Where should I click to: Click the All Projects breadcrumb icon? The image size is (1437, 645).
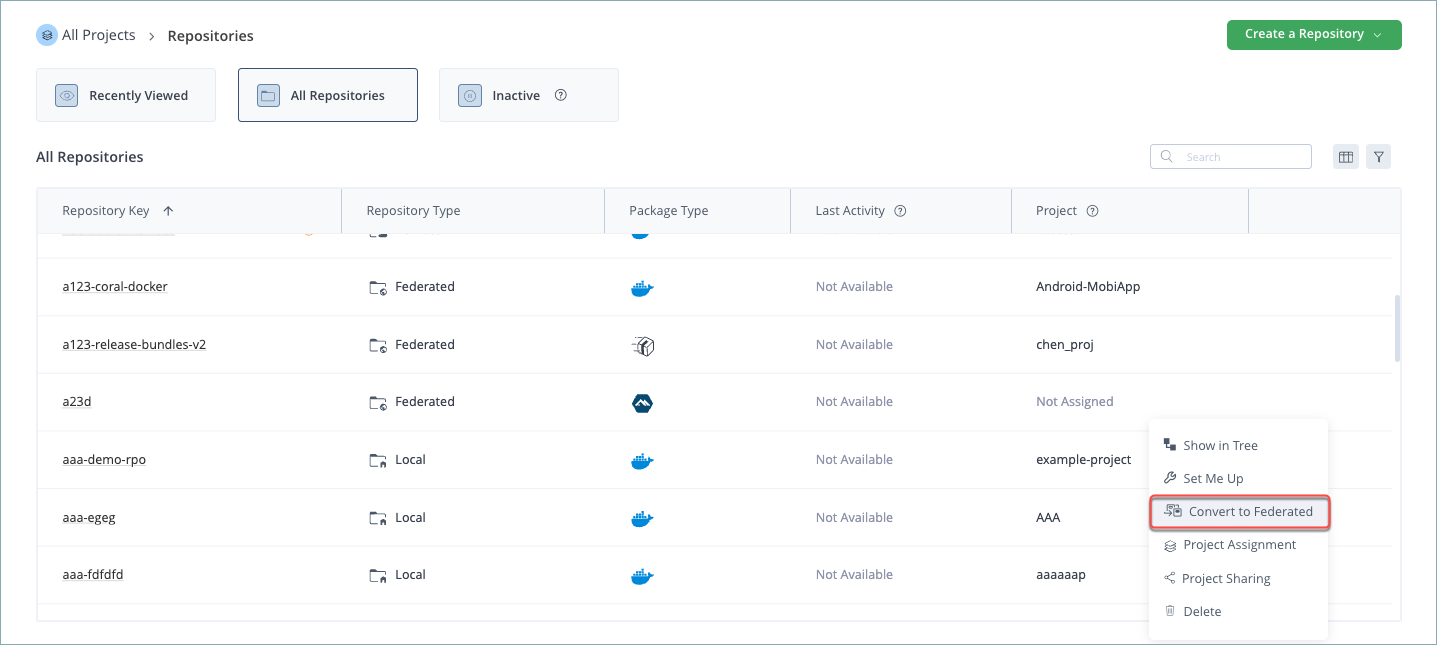pyautogui.click(x=47, y=35)
